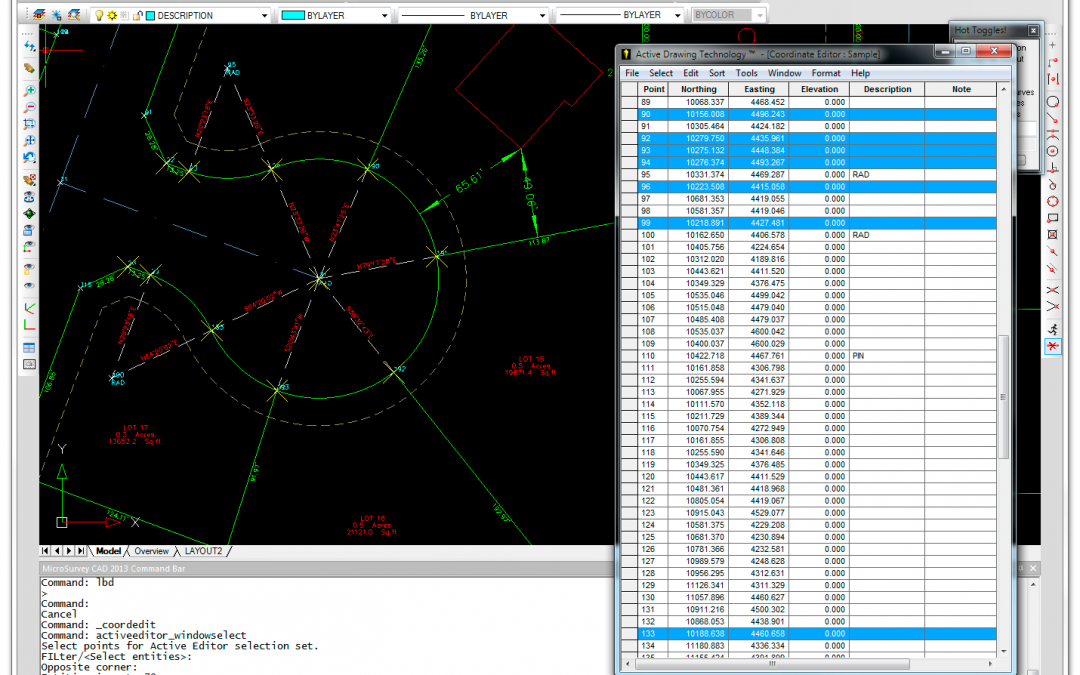
Task: Toggle the layer freeze sun icon
Action: point(112,16)
